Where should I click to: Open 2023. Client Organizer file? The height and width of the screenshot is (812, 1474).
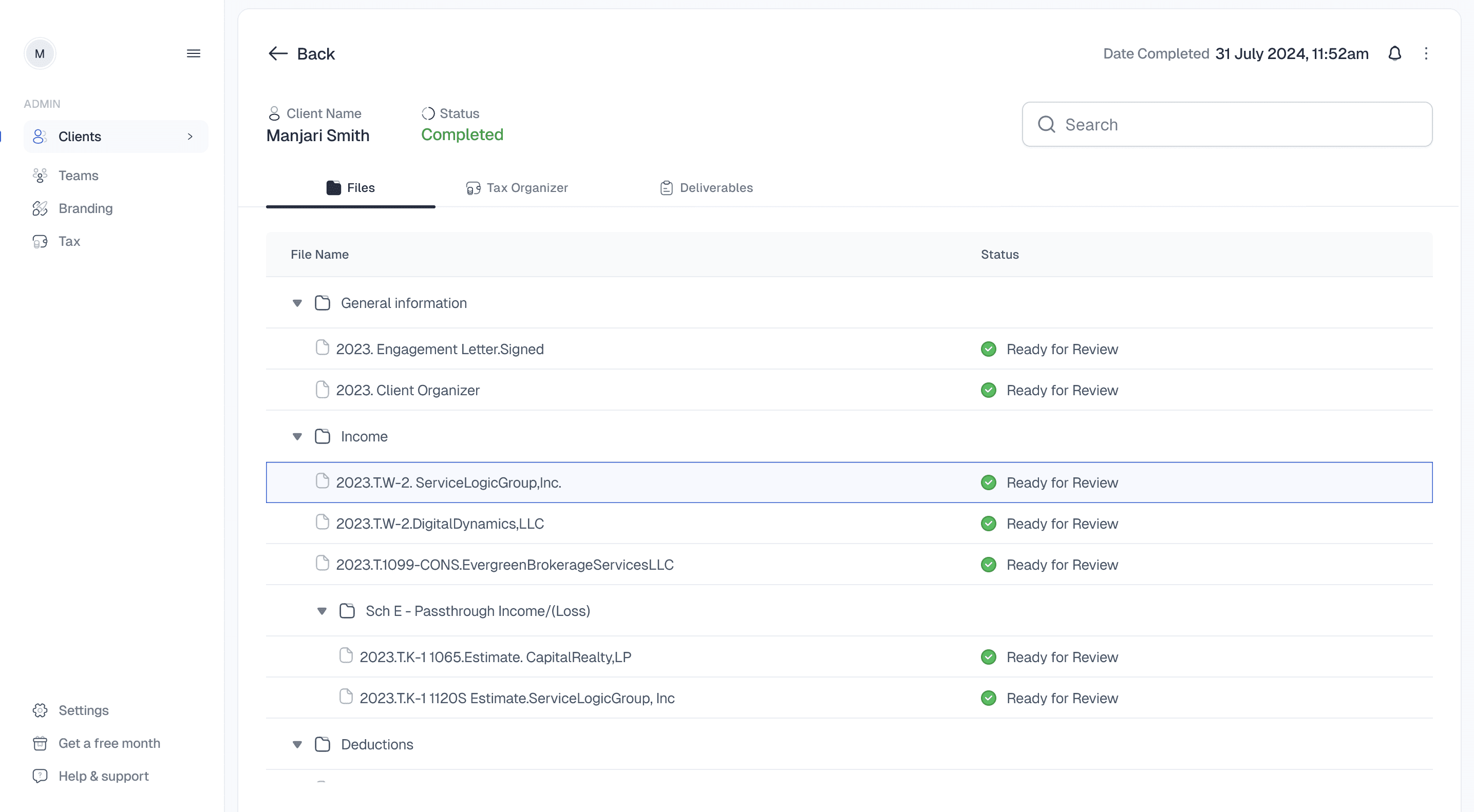pos(407,390)
